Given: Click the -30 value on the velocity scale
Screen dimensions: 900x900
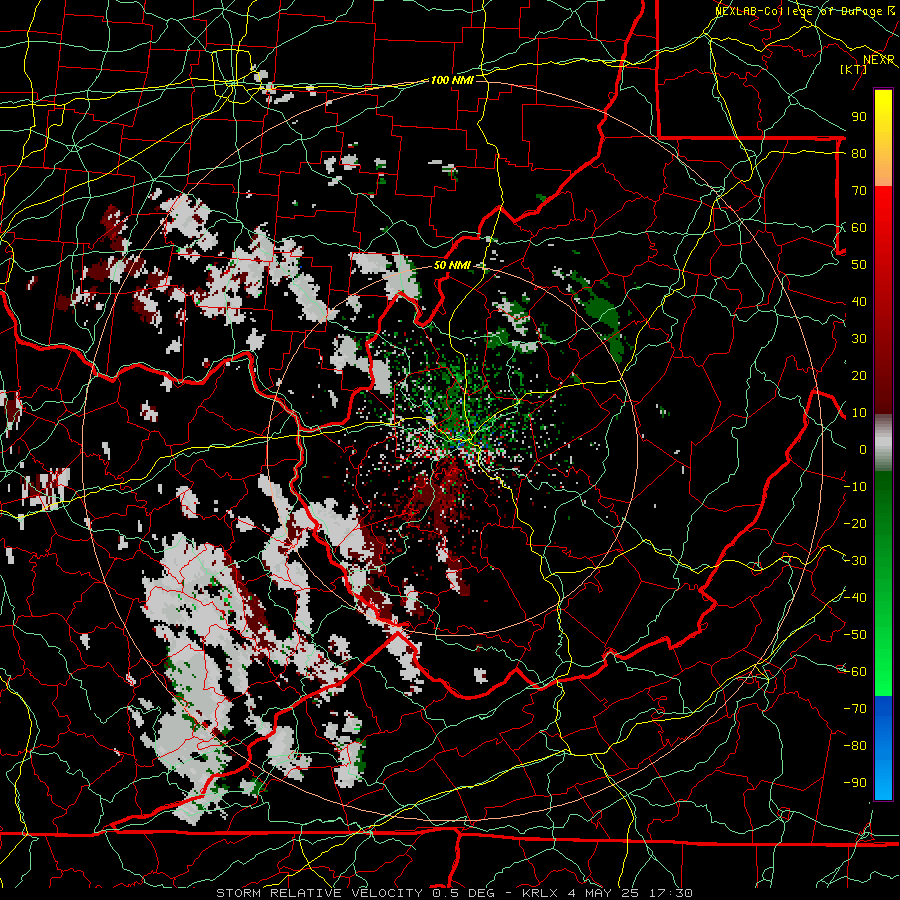Looking at the screenshot, I should 855,561.
